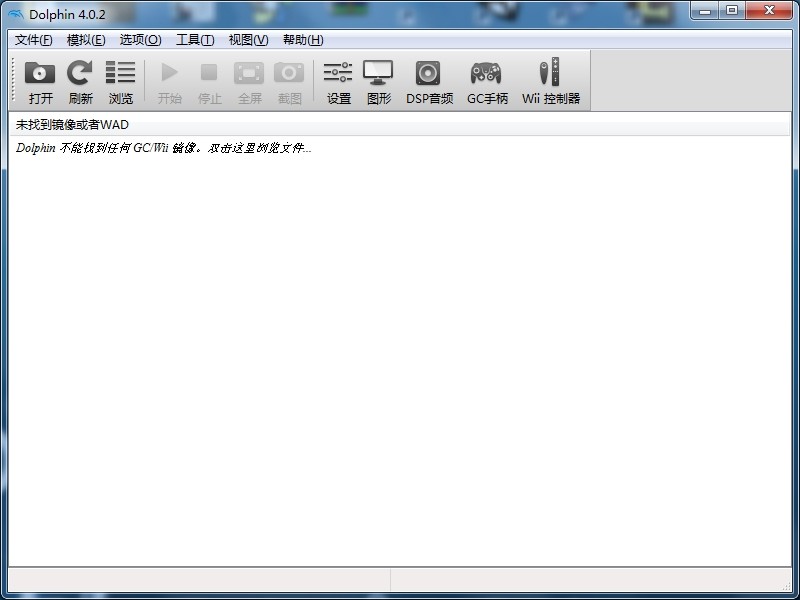Viewport: 800px width, 600px height.
Task: Open Wii 控制器 remote configuration
Action: (549, 72)
